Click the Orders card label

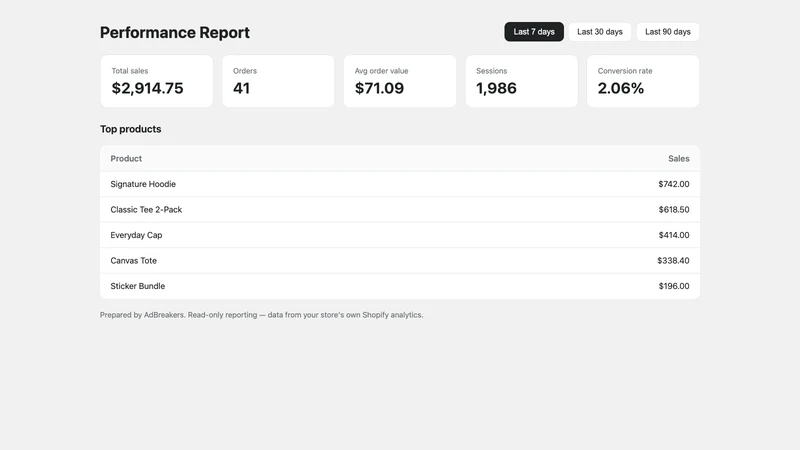point(245,71)
